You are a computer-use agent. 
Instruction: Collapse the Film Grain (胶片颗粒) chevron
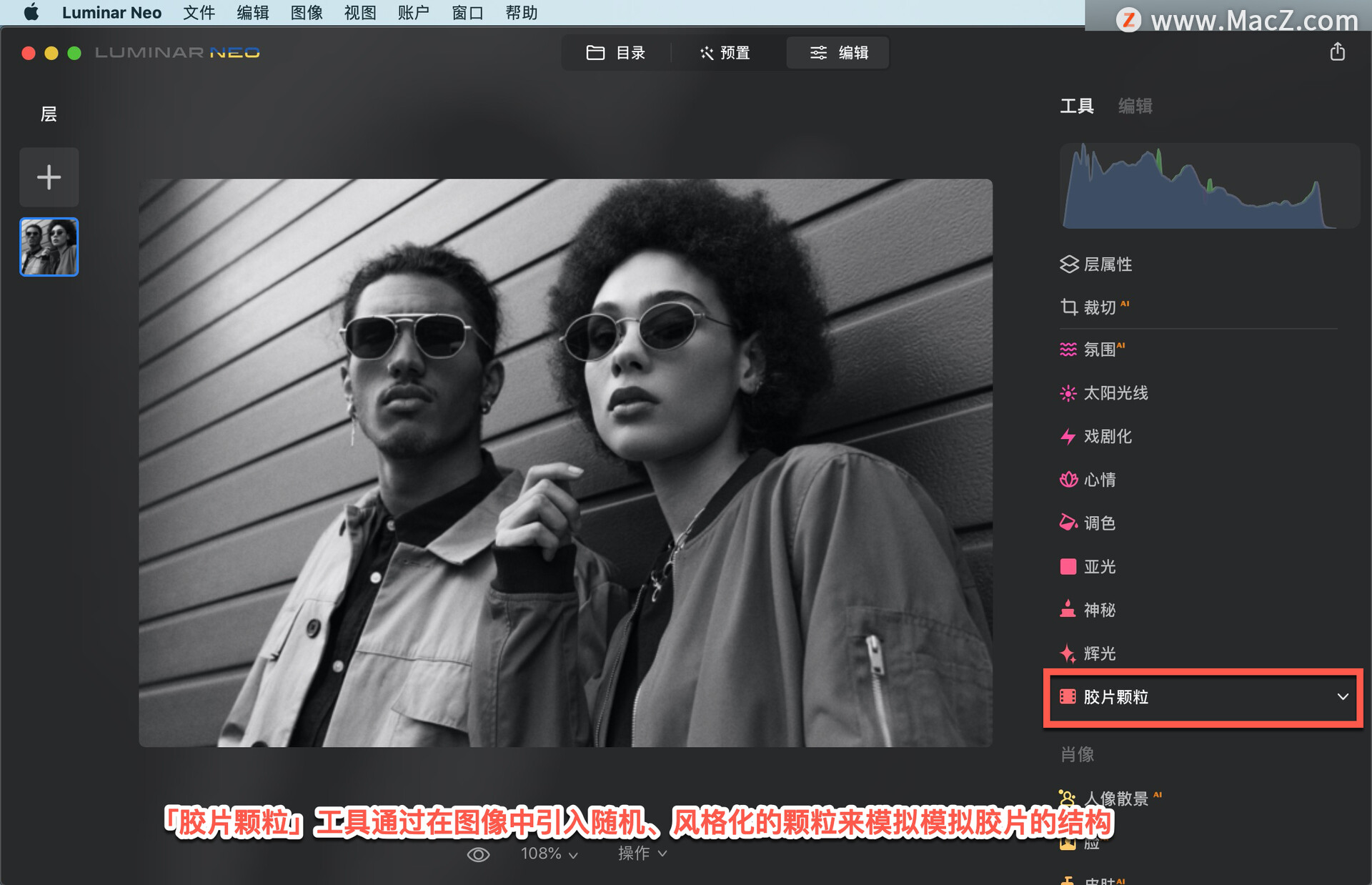tap(1343, 696)
